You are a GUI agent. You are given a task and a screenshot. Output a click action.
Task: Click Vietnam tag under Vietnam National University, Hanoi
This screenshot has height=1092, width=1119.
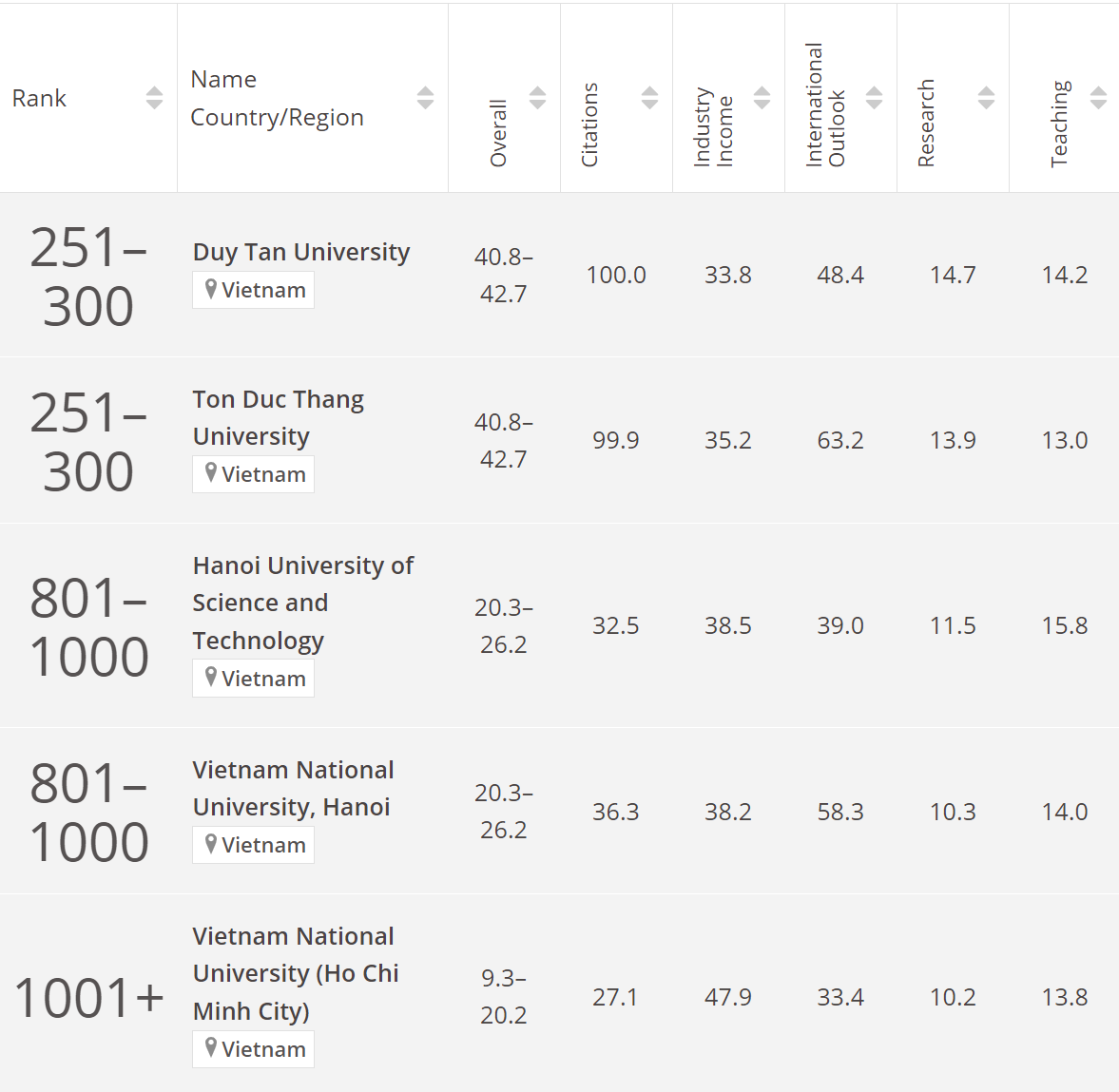pos(254,845)
